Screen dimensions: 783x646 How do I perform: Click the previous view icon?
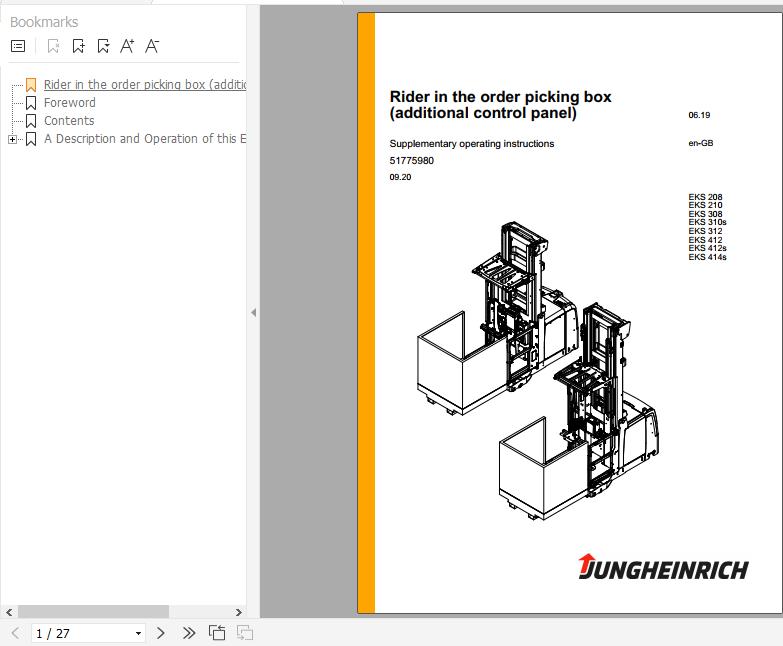pyautogui.click(x=217, y=633)
